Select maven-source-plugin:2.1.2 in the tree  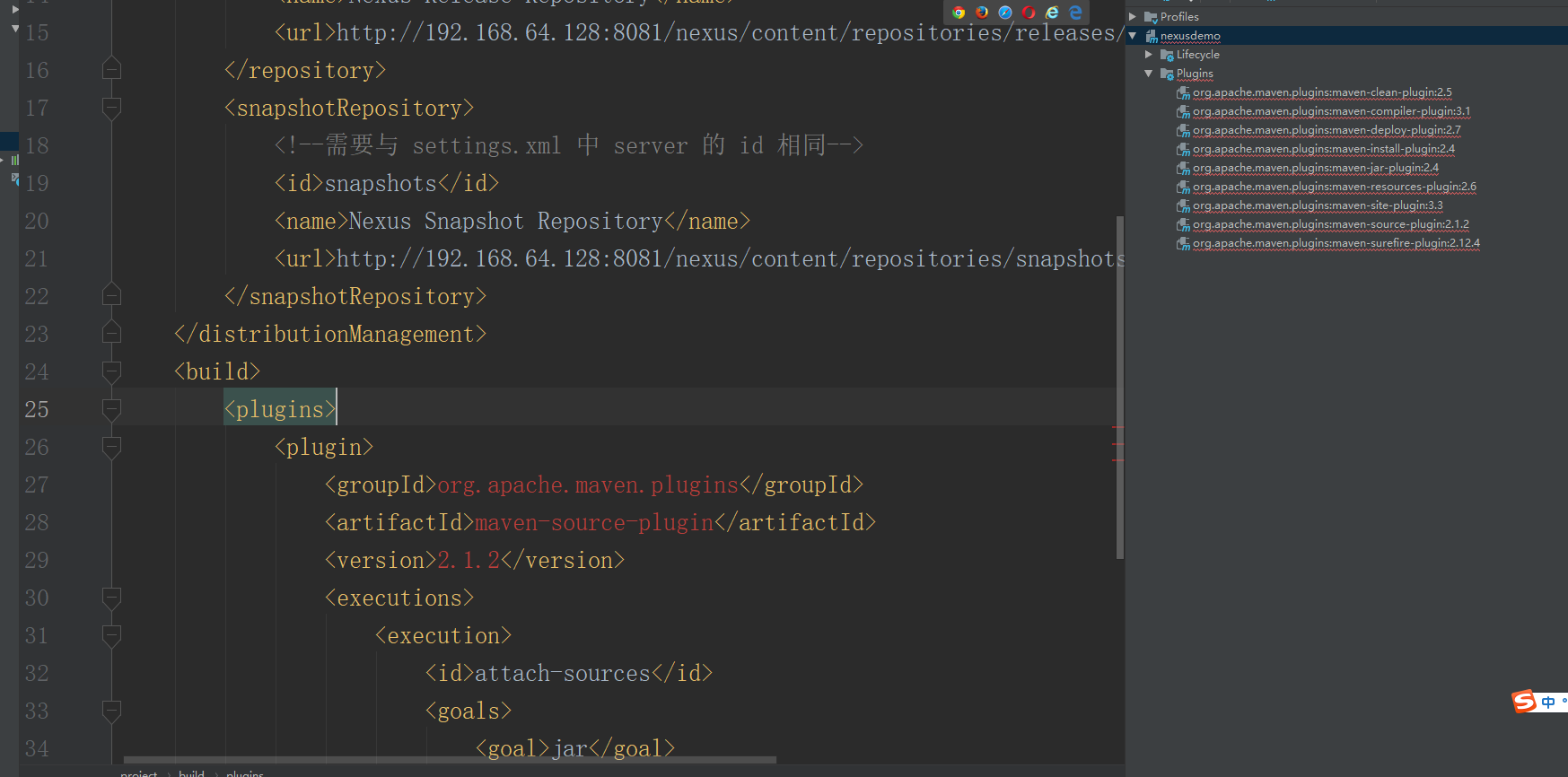1331,224
